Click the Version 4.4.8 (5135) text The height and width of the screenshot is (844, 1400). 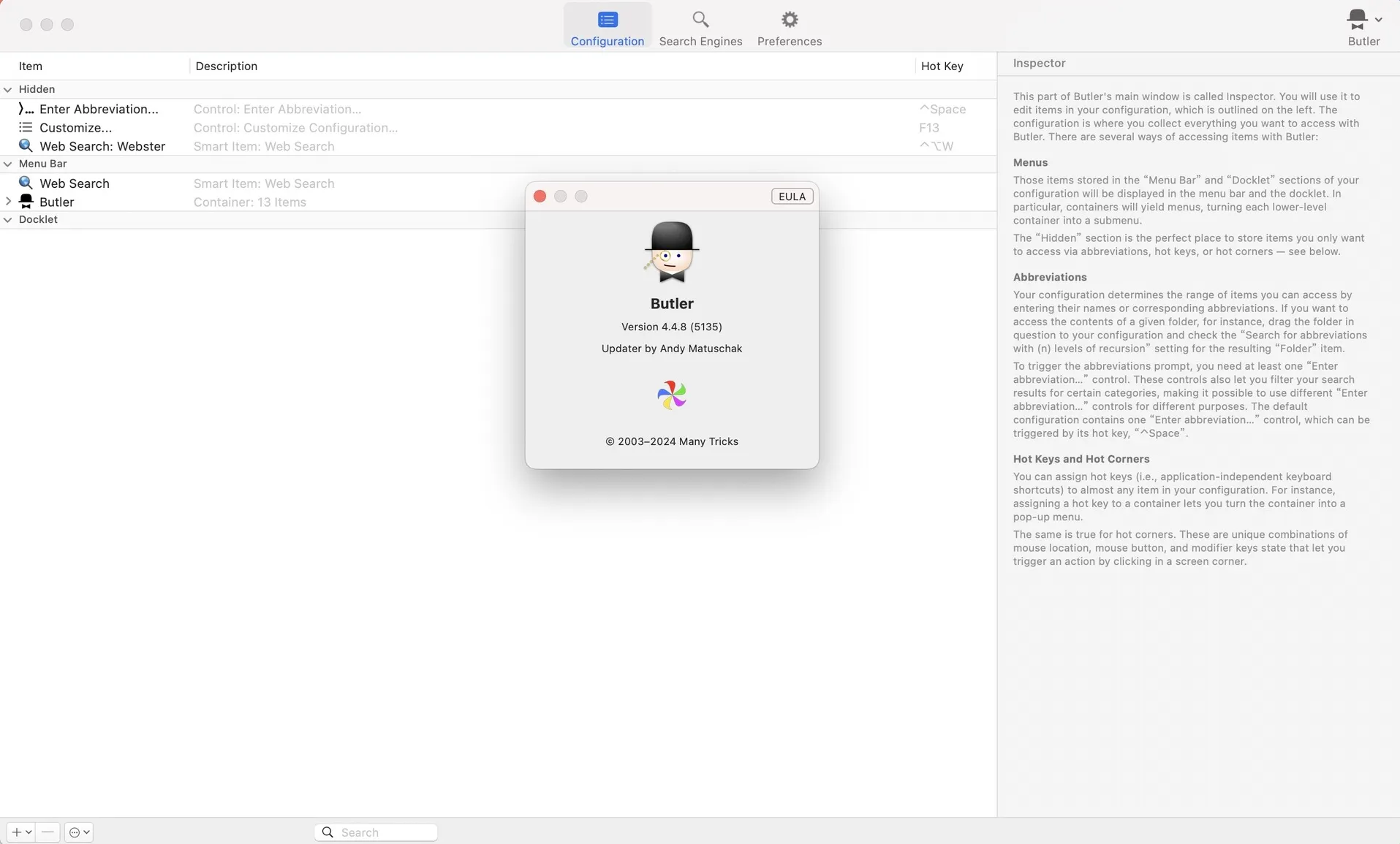tap(671, 327)
